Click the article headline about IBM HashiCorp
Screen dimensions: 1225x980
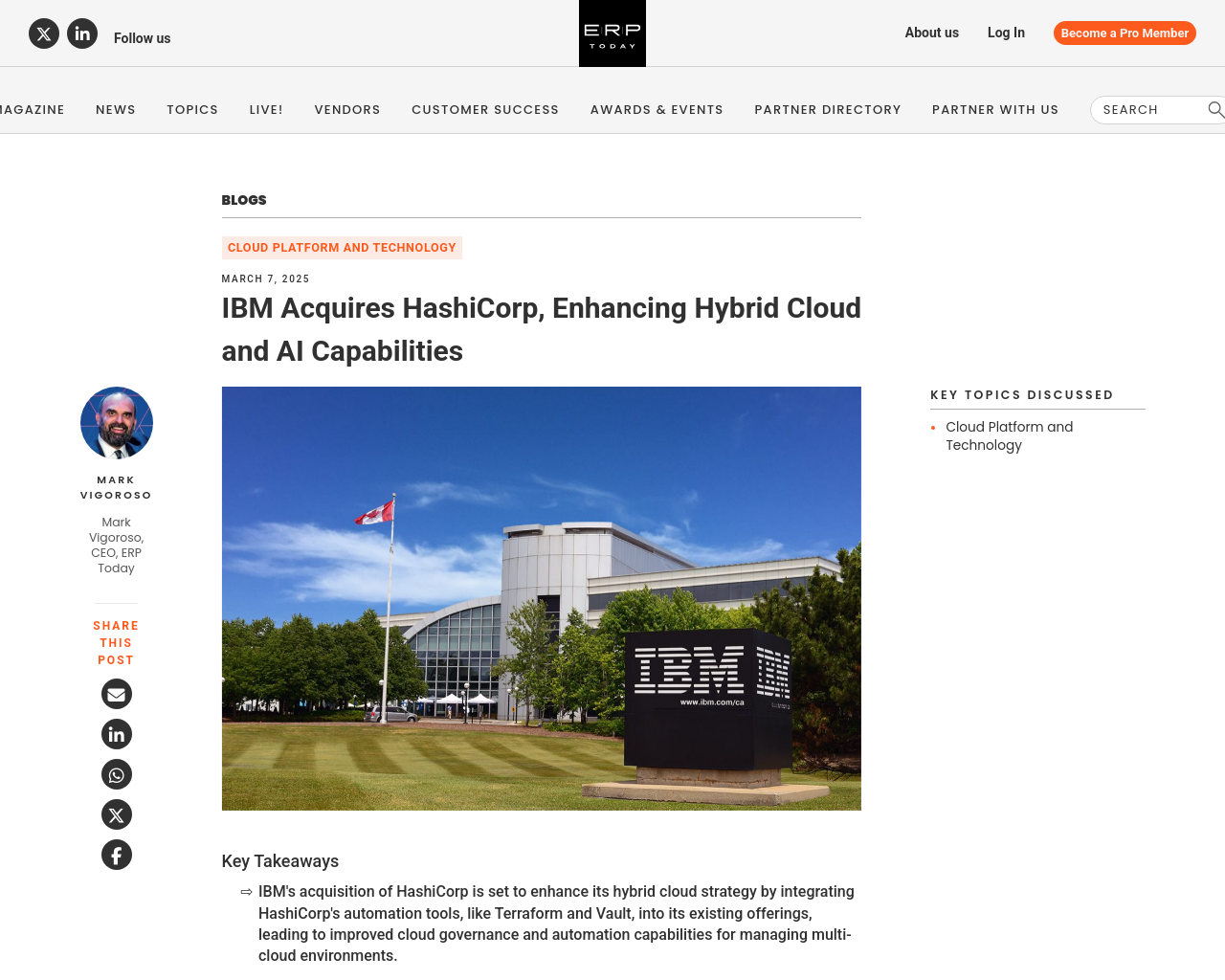point(542,329)
